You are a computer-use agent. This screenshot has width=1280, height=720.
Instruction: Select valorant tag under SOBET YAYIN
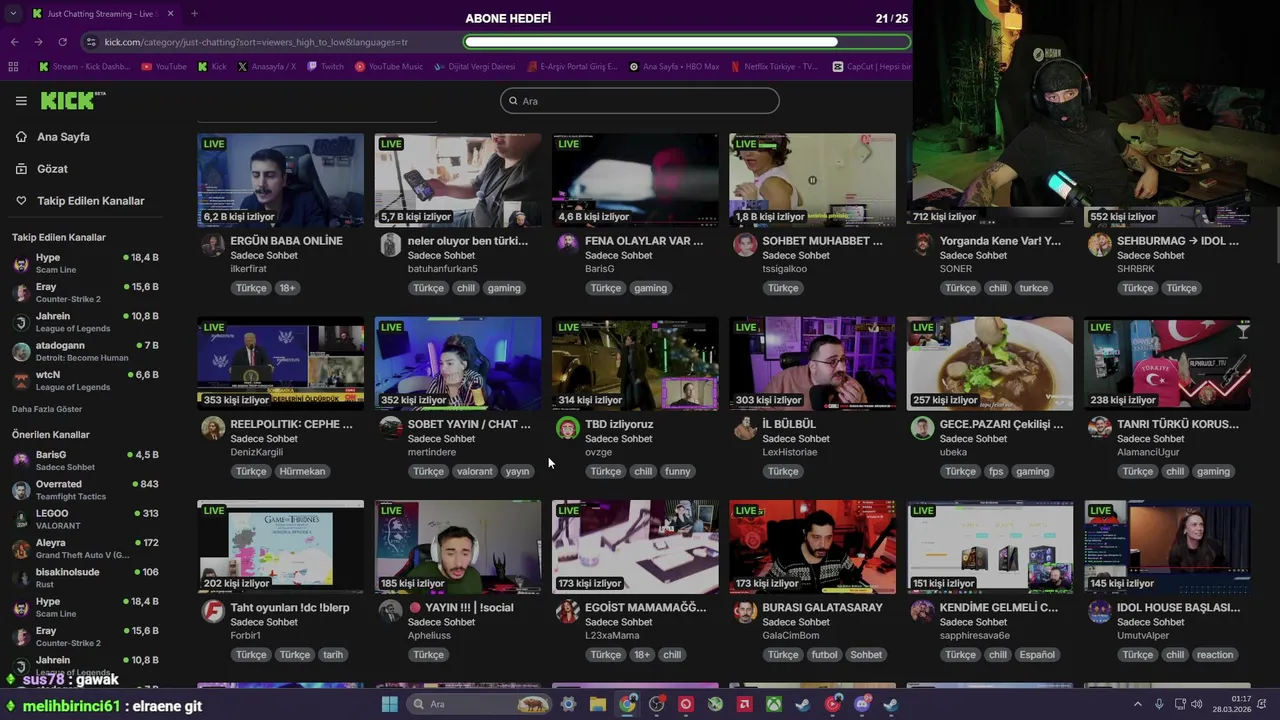point(474,472)
